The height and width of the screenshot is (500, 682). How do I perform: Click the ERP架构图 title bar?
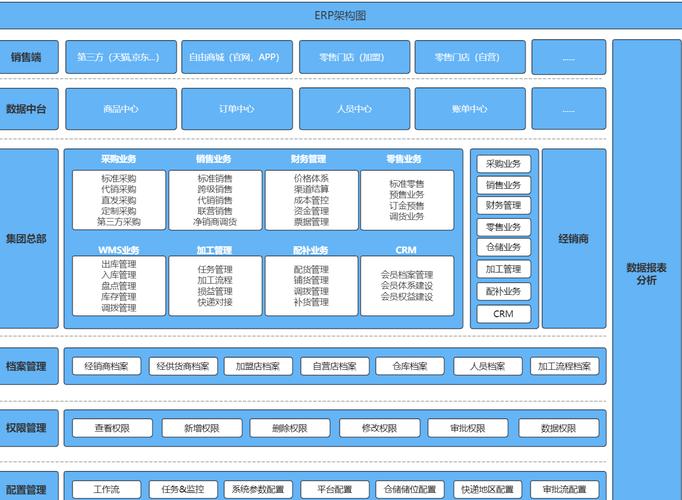click(341, 16)
